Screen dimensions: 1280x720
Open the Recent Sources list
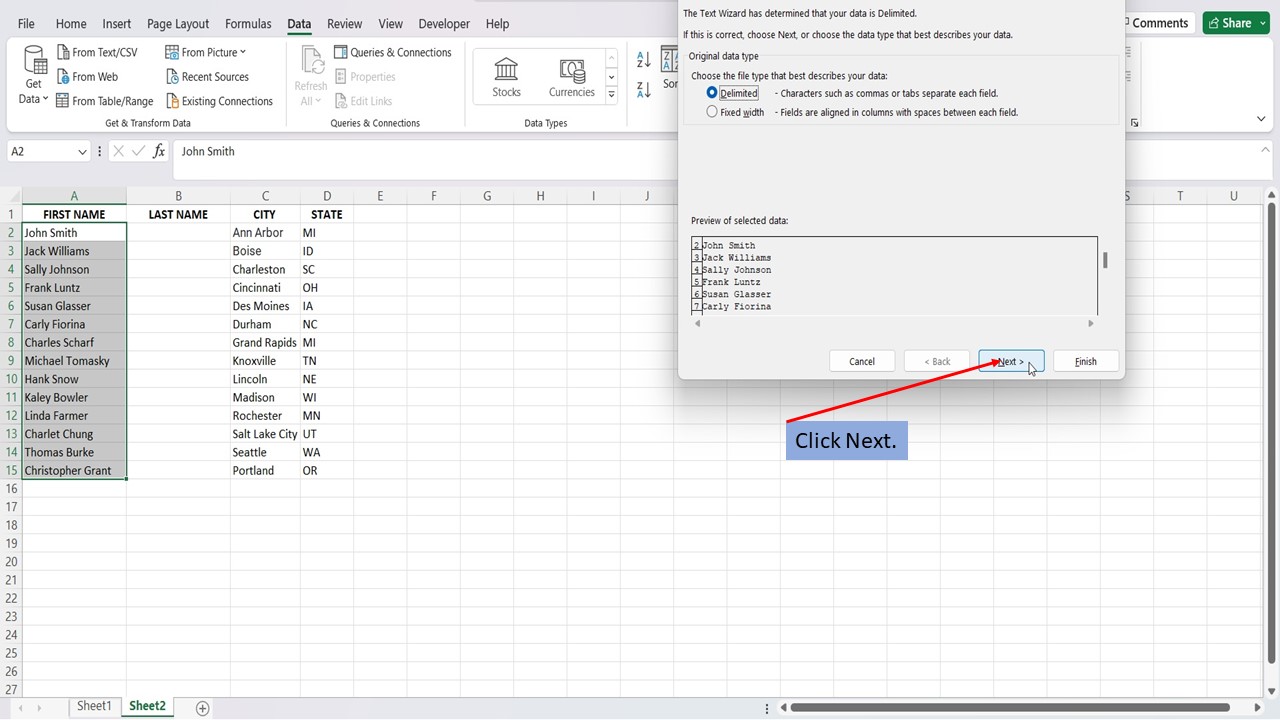click(207, 77)
